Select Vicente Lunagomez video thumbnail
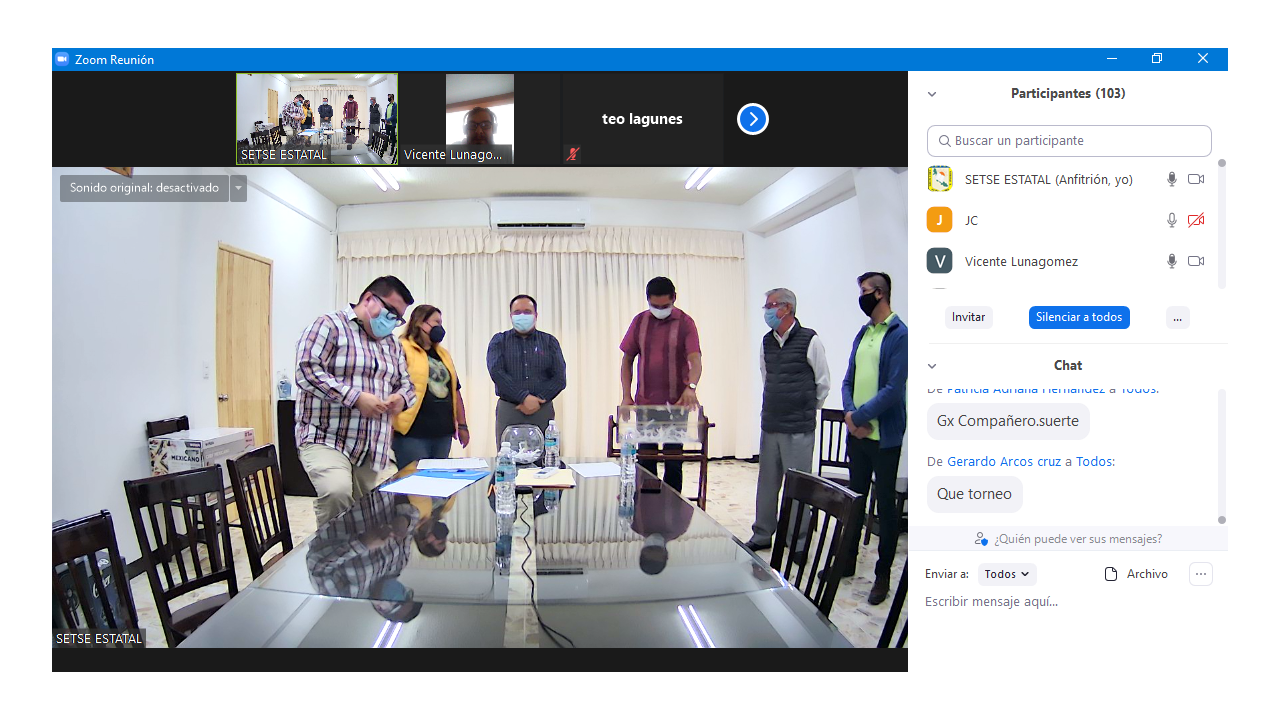This screenshot has height=720, width=1280. point(480,119)
